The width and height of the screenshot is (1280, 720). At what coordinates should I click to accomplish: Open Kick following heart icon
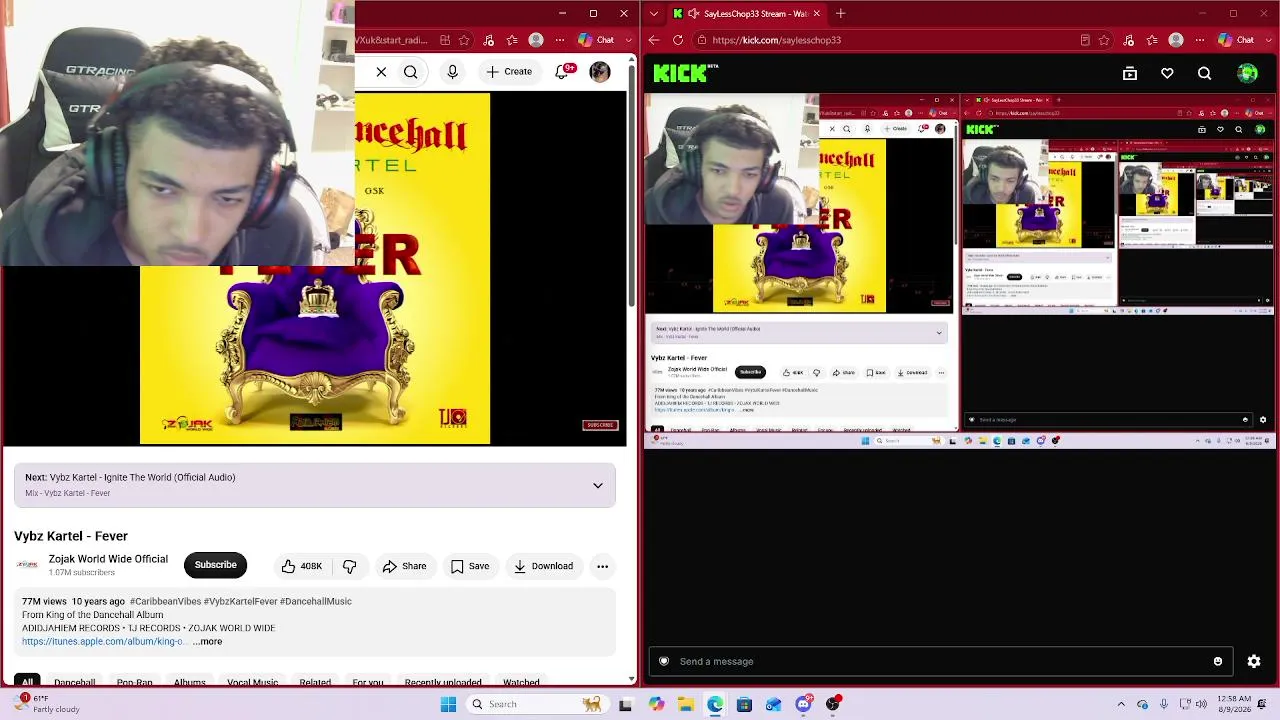click(1167, 73)
